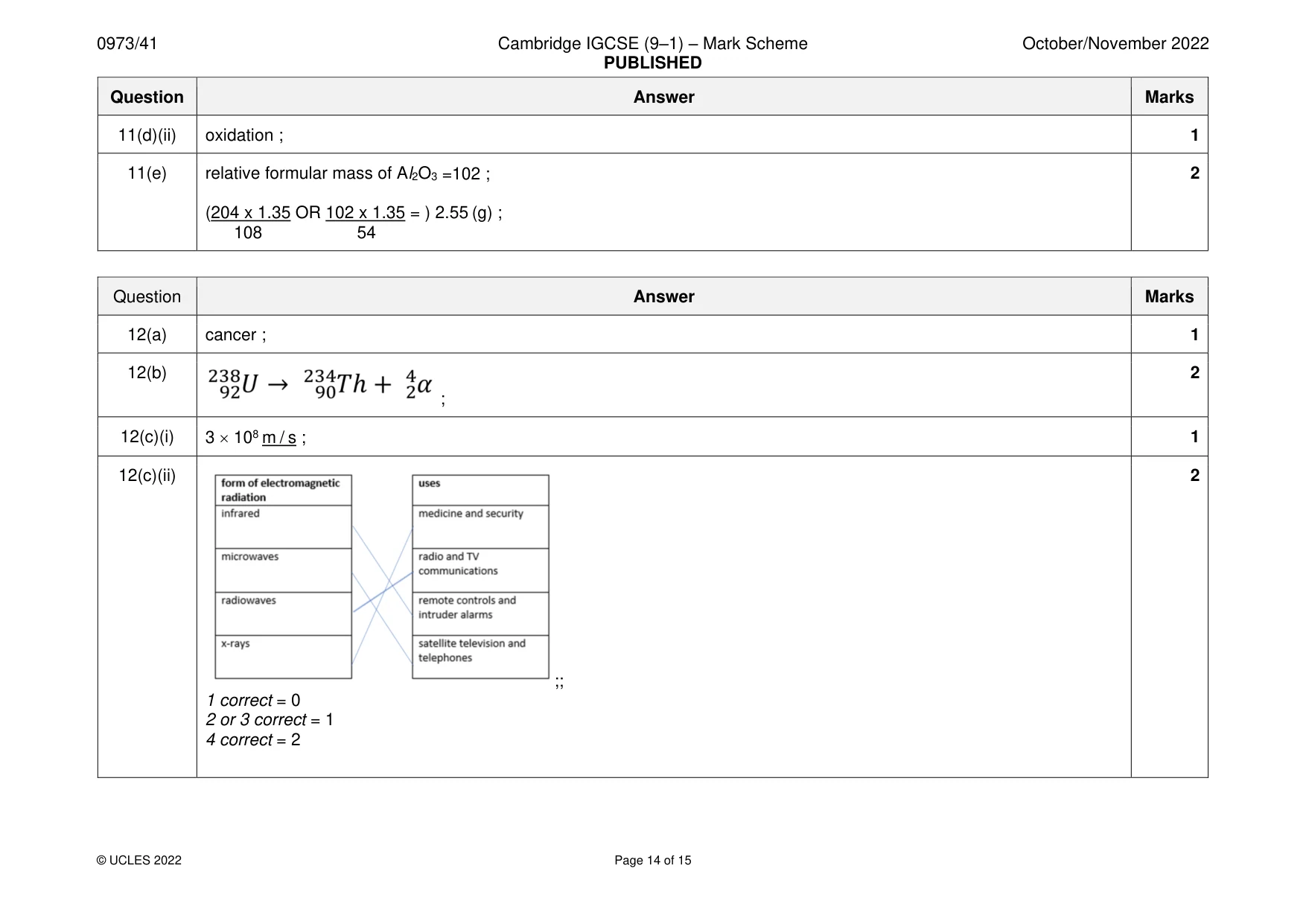Click the 'microwaves' box in the diagram

(283, 570)
